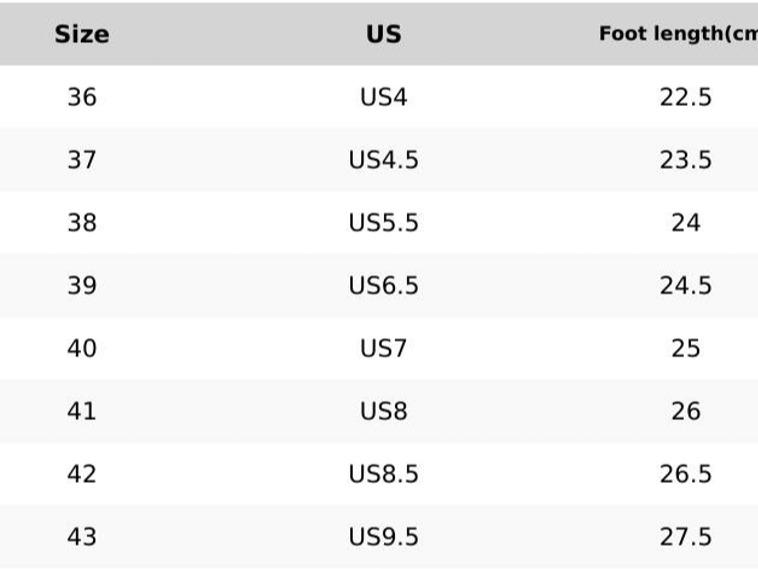Click the Size column header
The width and height of the screenshot is (758, 569).
click(82, 34)
